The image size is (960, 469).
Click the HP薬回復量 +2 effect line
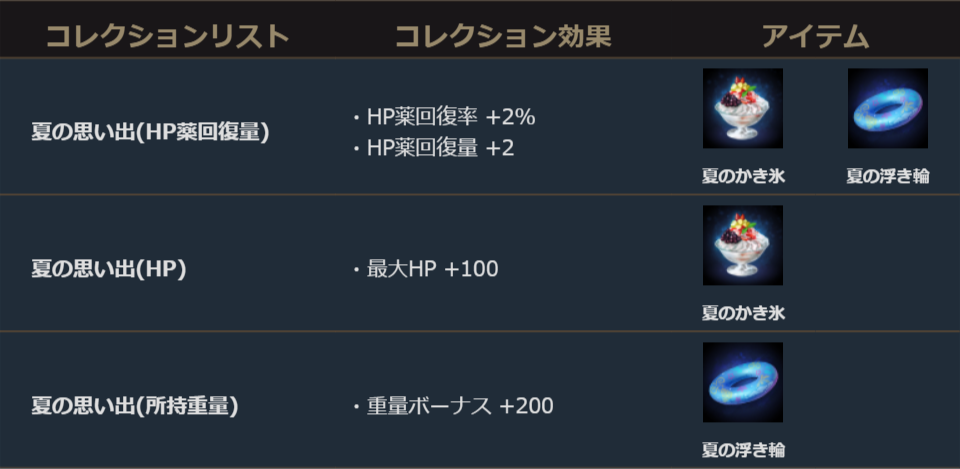(441, 148)
